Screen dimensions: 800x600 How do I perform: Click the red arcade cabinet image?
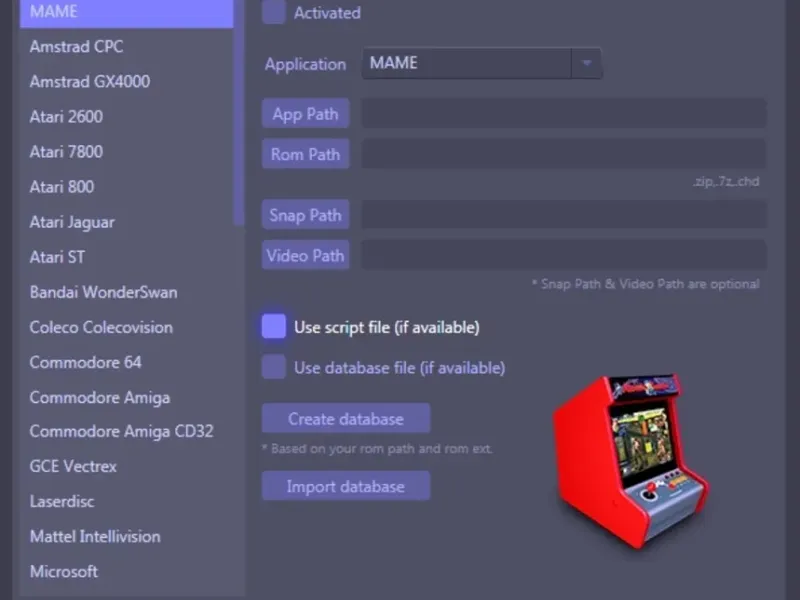click(631, 462)
